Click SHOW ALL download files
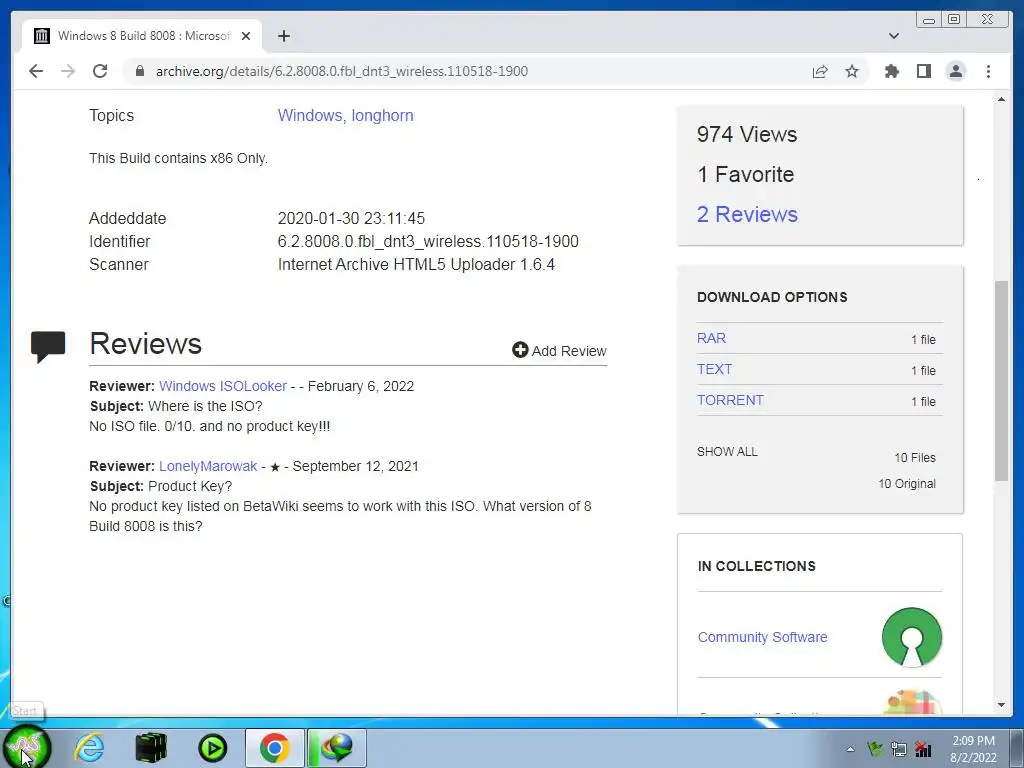The width and height of the screenshot is (1024, 768). [727, 452]
